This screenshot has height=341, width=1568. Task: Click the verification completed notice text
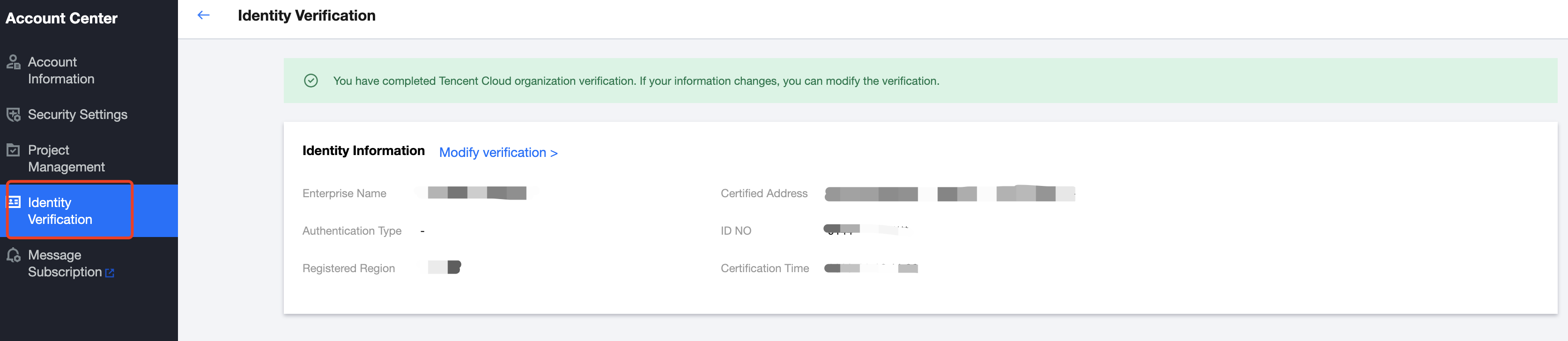click(x=636, y=81)
